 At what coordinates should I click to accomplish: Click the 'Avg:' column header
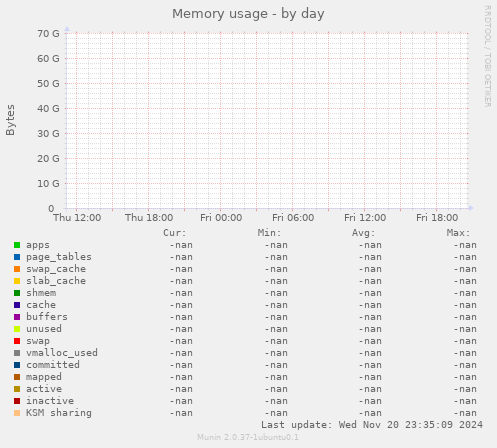coord(364,233)
